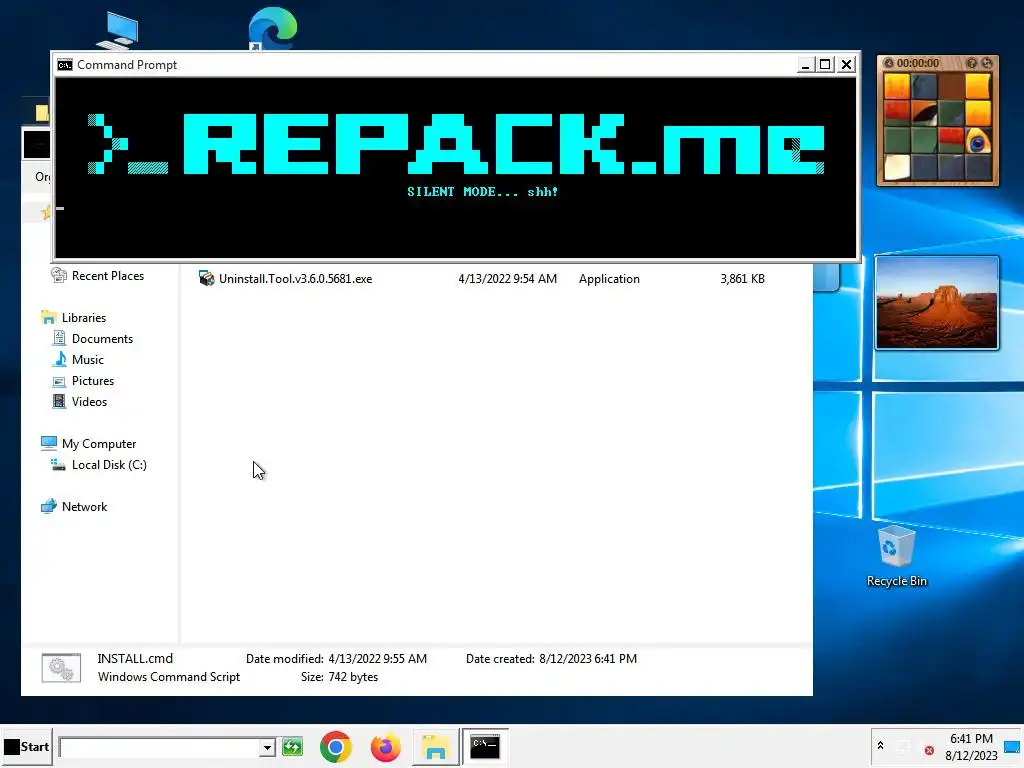Viewport: 1024px width, 768px height.
Task: Click the Uninstall Tool exe file icon
Action: [206, 278]
